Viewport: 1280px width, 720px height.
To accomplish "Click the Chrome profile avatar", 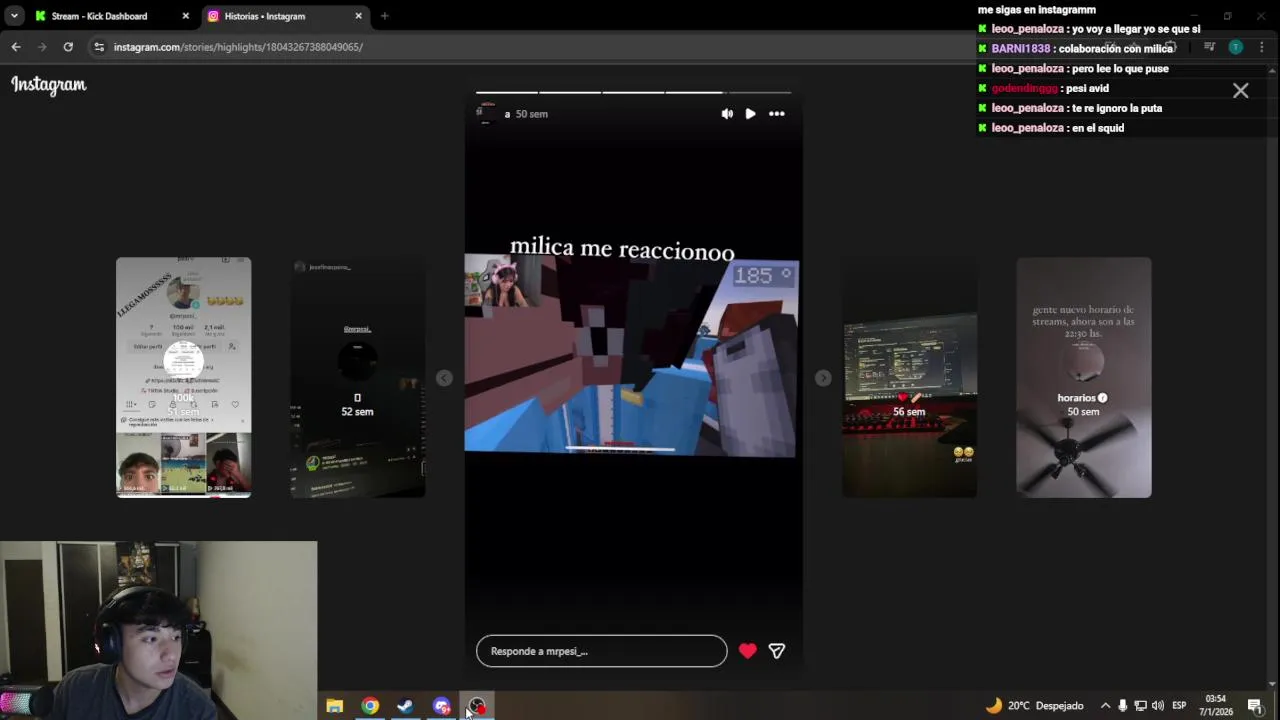I will click(x=1236, y=47).
